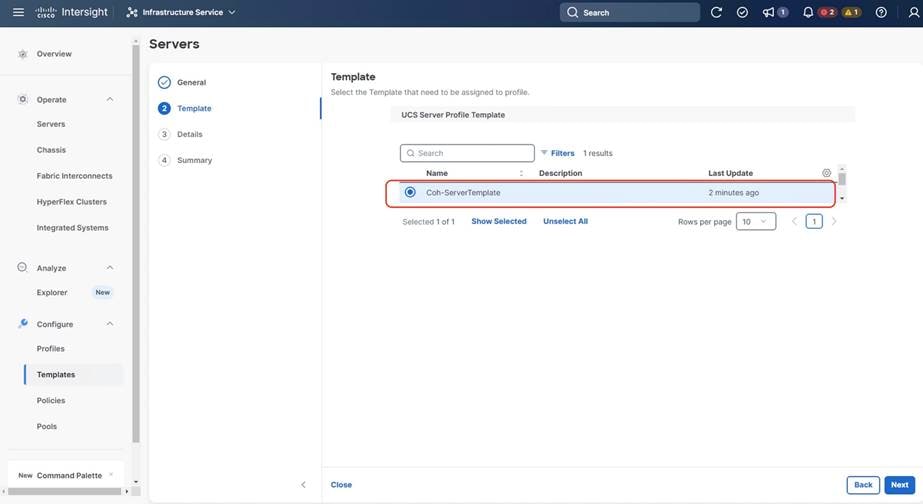Viewport: 923px width, 504px height.
Task: Click the '2 minutes ago' cell
Action: point(733,193)
